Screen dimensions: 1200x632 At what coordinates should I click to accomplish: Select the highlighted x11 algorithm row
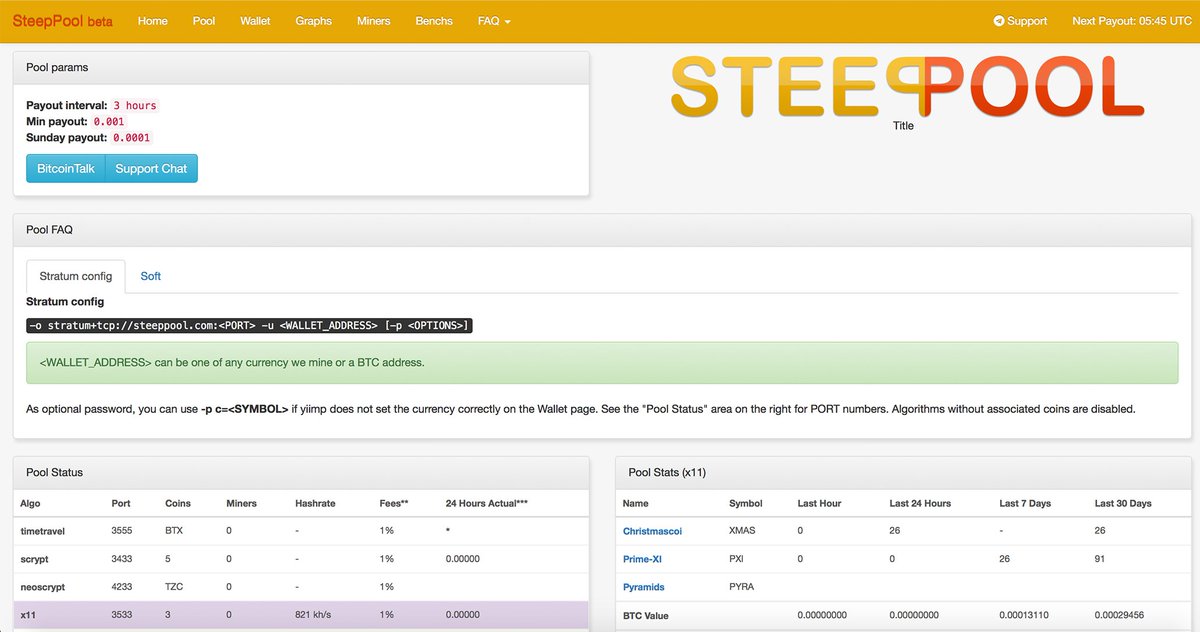pos(300,615)
